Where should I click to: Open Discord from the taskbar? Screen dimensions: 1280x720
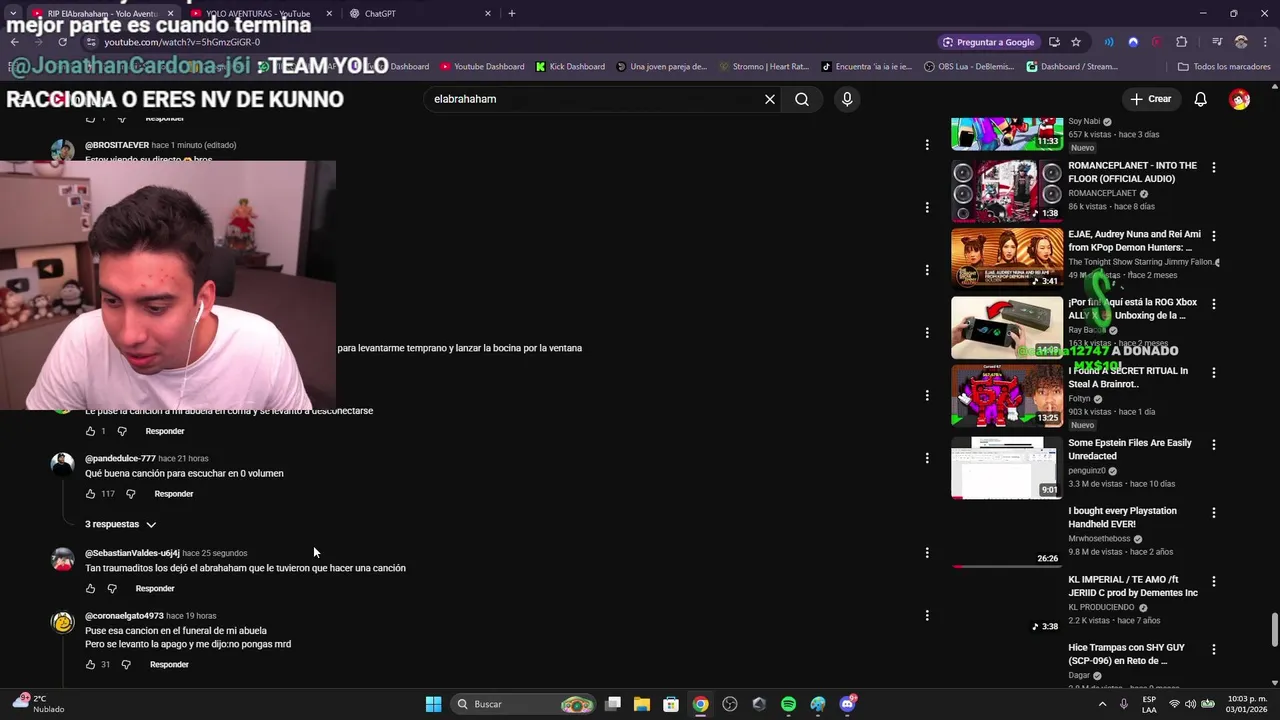pyautogui.click(x=847, y=704)
